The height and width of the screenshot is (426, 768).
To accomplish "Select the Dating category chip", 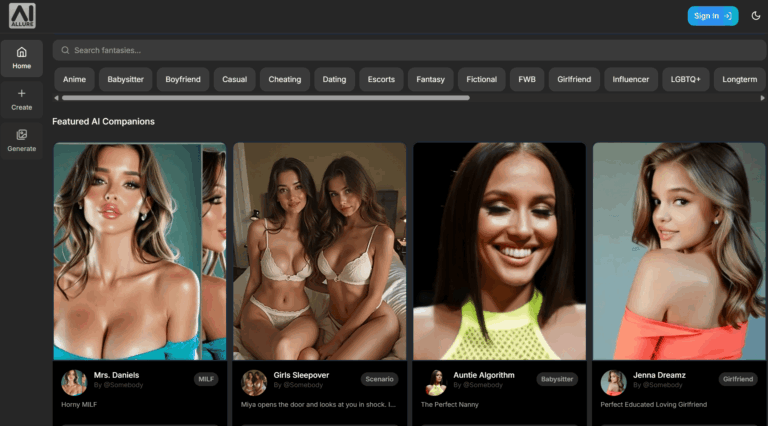I will (334, 79).
